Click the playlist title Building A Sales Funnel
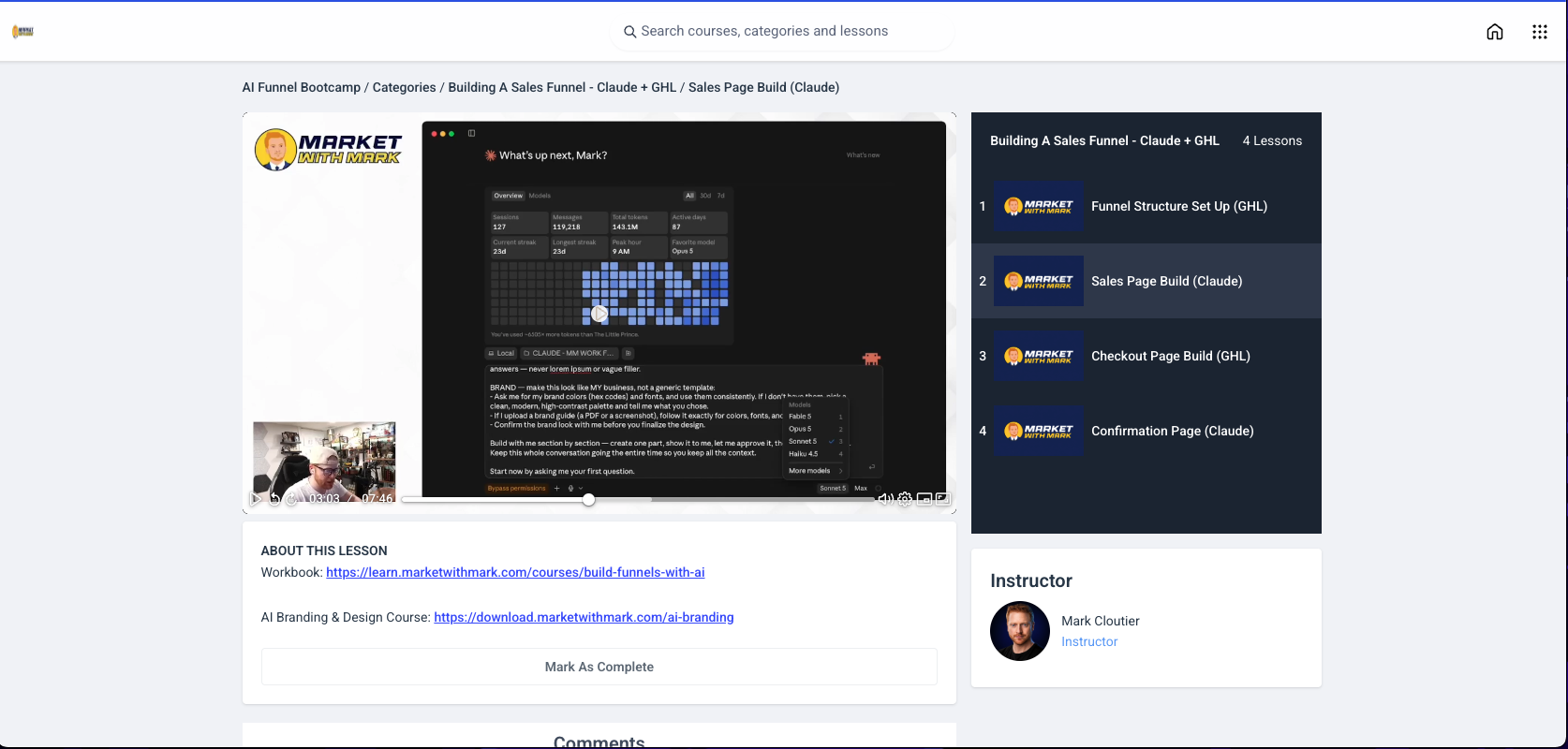Image resolution: width=1568 pixels, height=749 pixels. (1104, 140)
